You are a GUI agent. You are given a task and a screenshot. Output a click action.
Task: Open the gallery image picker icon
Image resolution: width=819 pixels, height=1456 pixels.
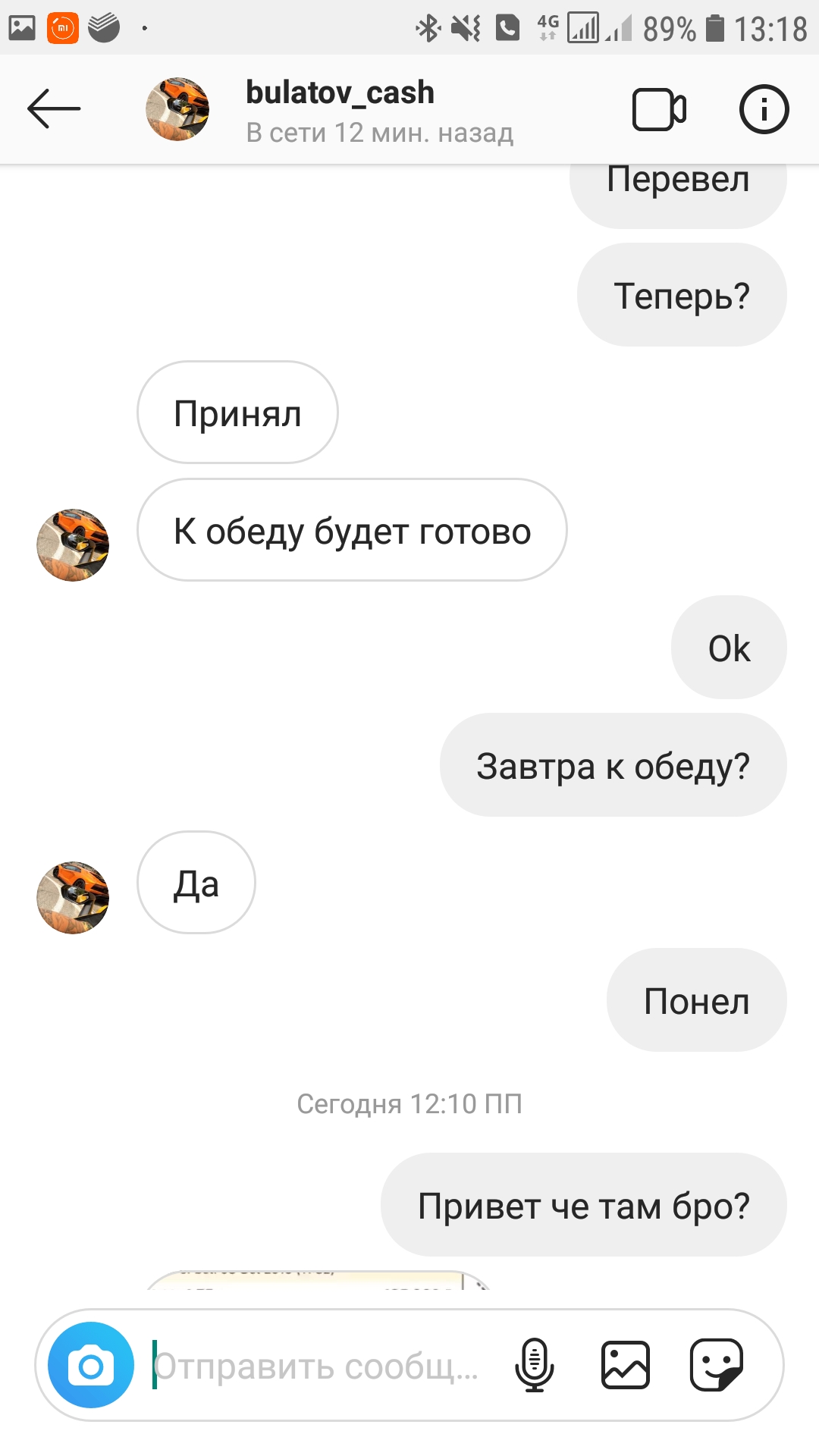[626, 1365]
